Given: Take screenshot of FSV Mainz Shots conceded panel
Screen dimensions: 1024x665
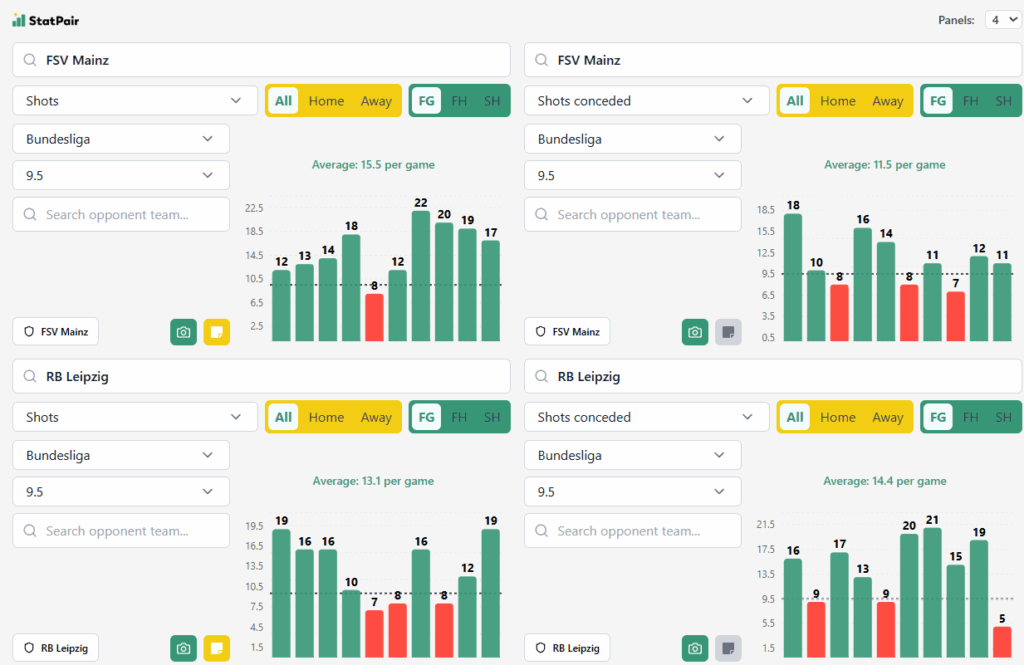Looking at the screenshot, I should [x=695, y=332].
